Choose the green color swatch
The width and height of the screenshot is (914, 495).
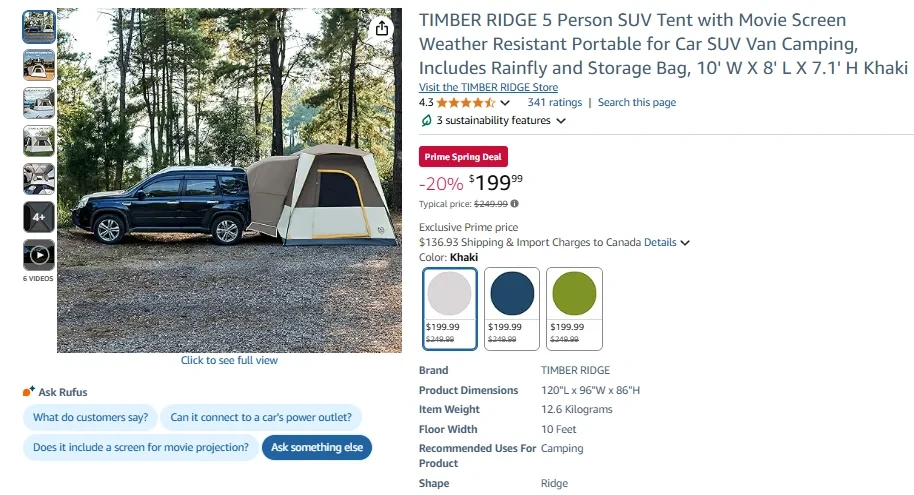point(574,308)
